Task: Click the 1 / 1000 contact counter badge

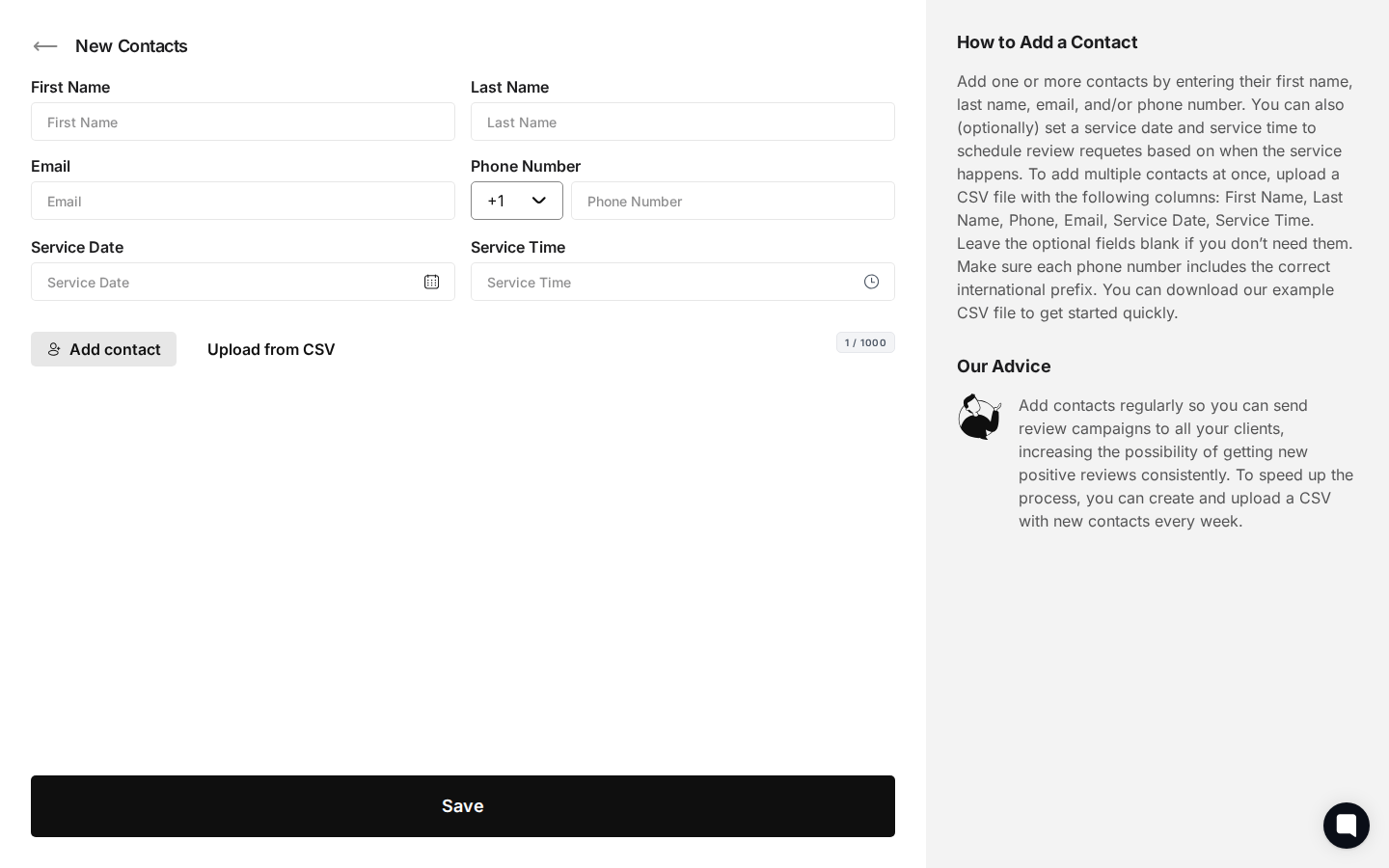Action: pyautogui.click(x=865, y=342)
